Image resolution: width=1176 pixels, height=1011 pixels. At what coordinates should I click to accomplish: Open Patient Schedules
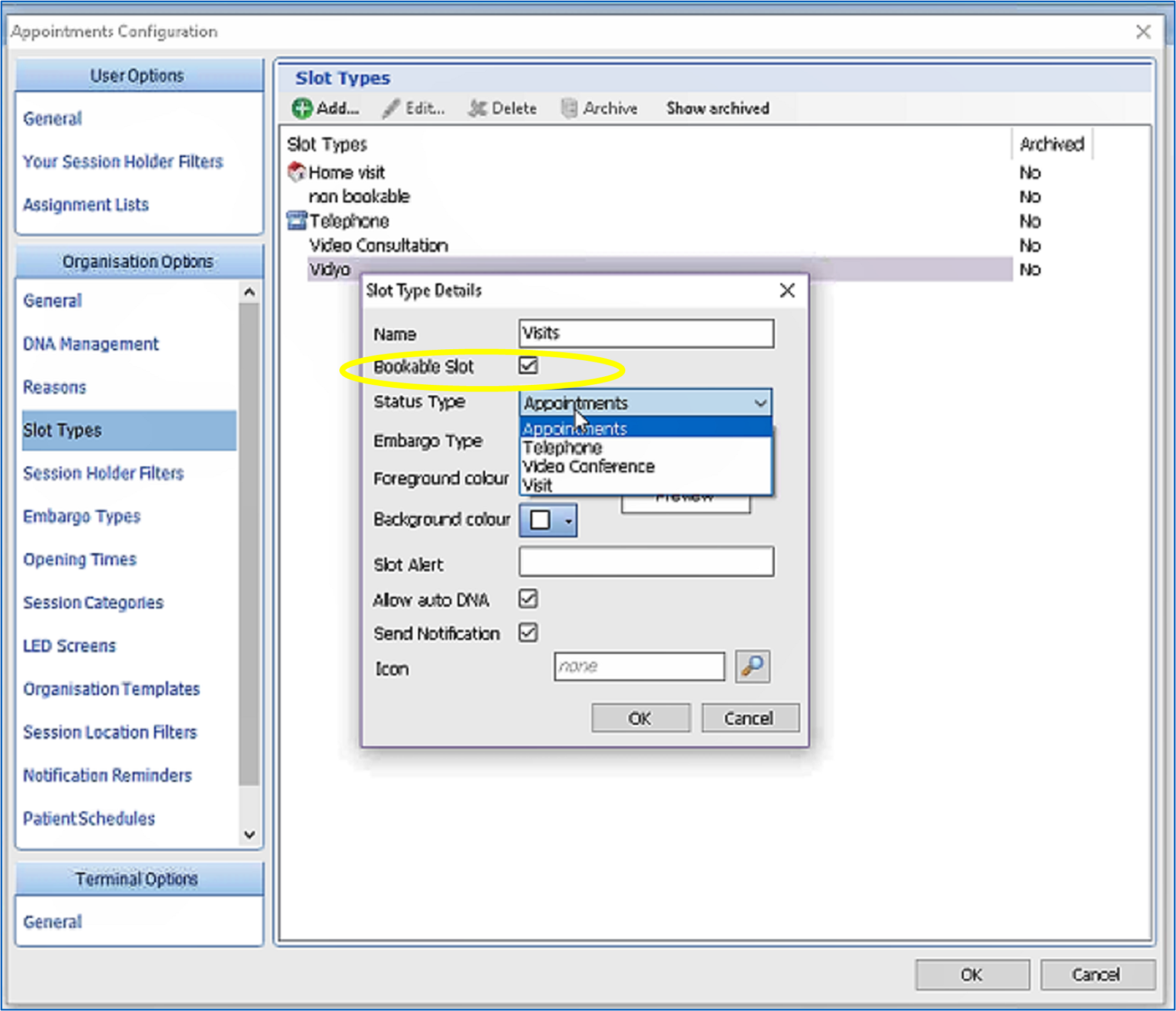(89, 819)
